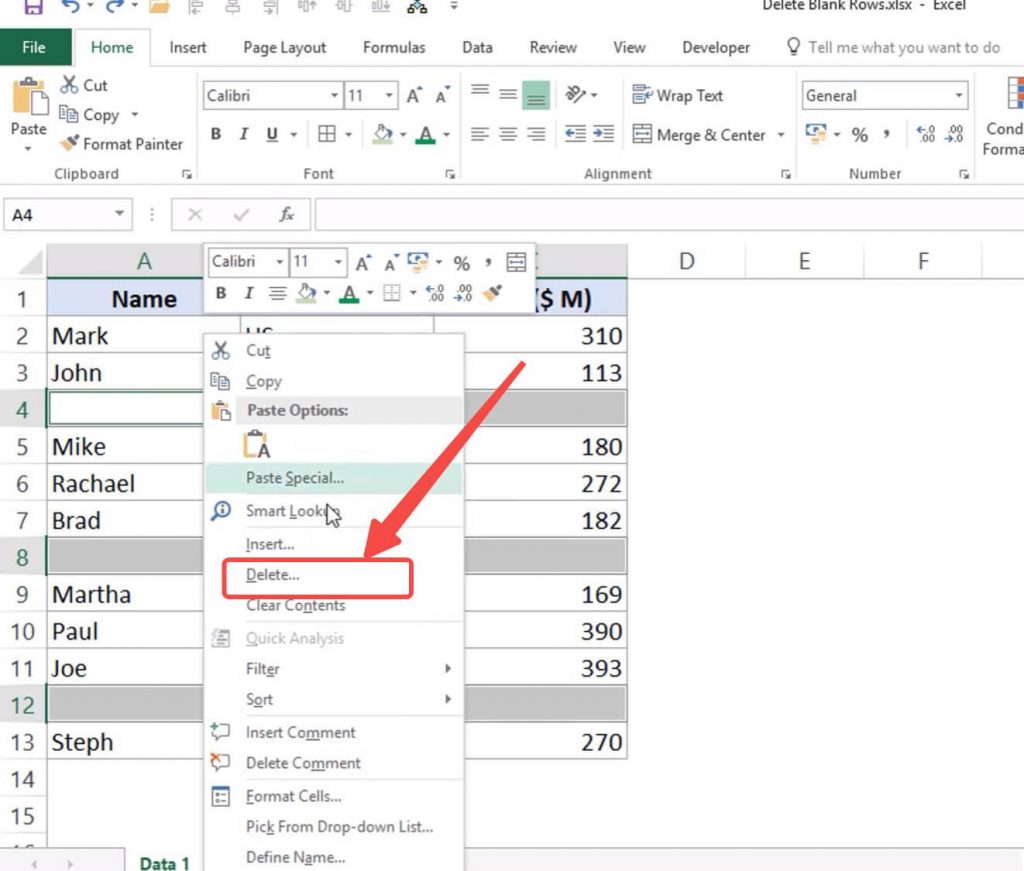
Task: Click the Smart Lookup icon in the context menu
Action: tap(221, 511)
